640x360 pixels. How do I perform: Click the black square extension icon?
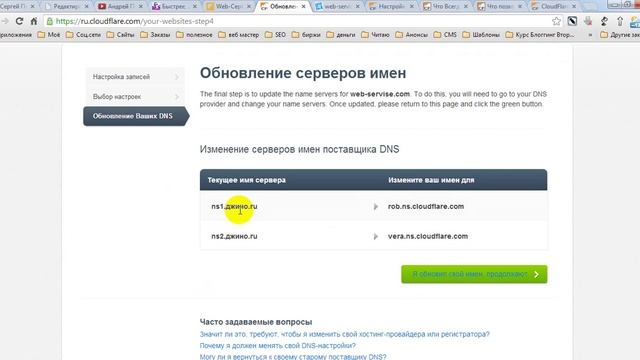click(572, 21)
